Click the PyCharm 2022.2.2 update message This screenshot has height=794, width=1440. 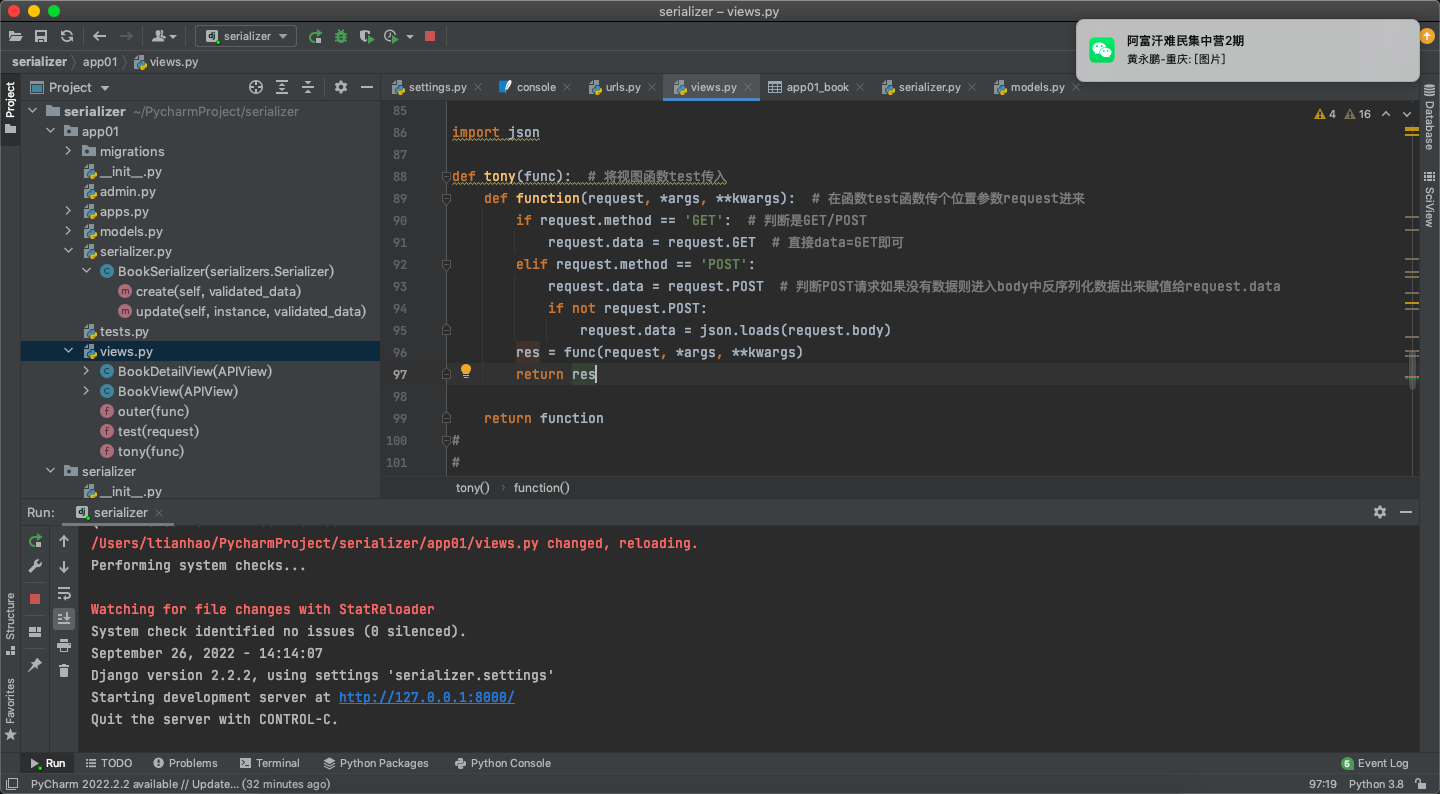tap(180, 784)
